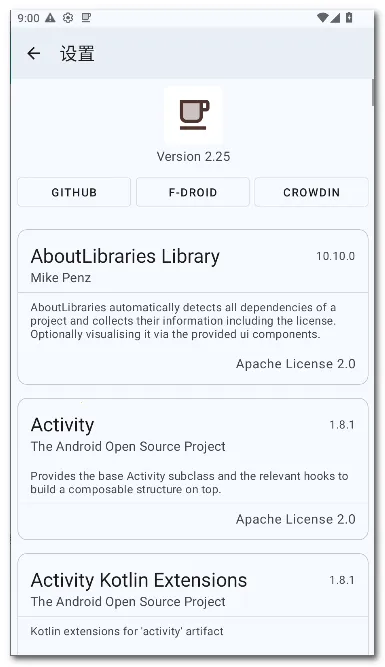Click the vertical scrollbar handle
This screenshot has height=667, width=385.
tap(373, 92)
